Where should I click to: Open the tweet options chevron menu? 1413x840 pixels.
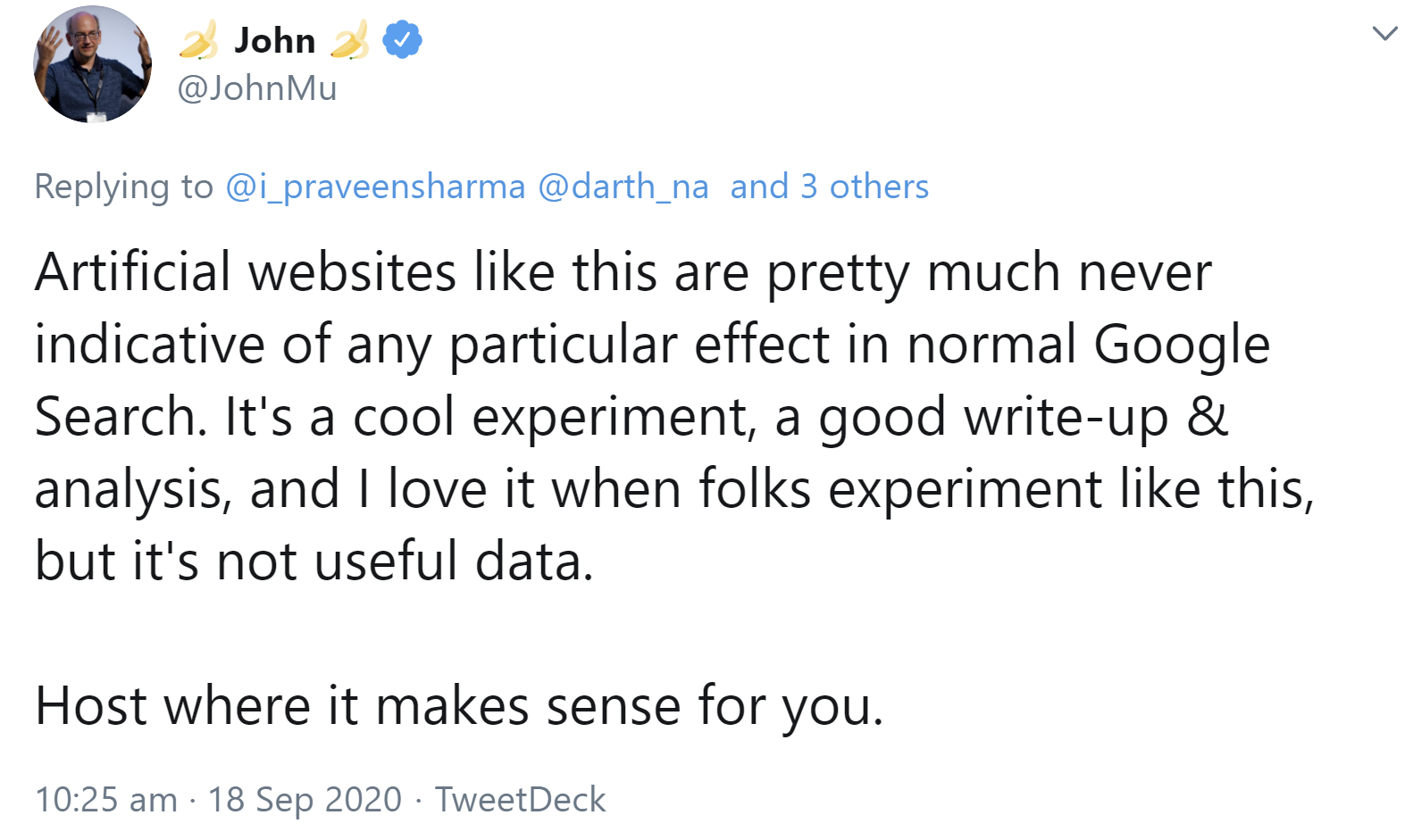tap(1384, 35)
